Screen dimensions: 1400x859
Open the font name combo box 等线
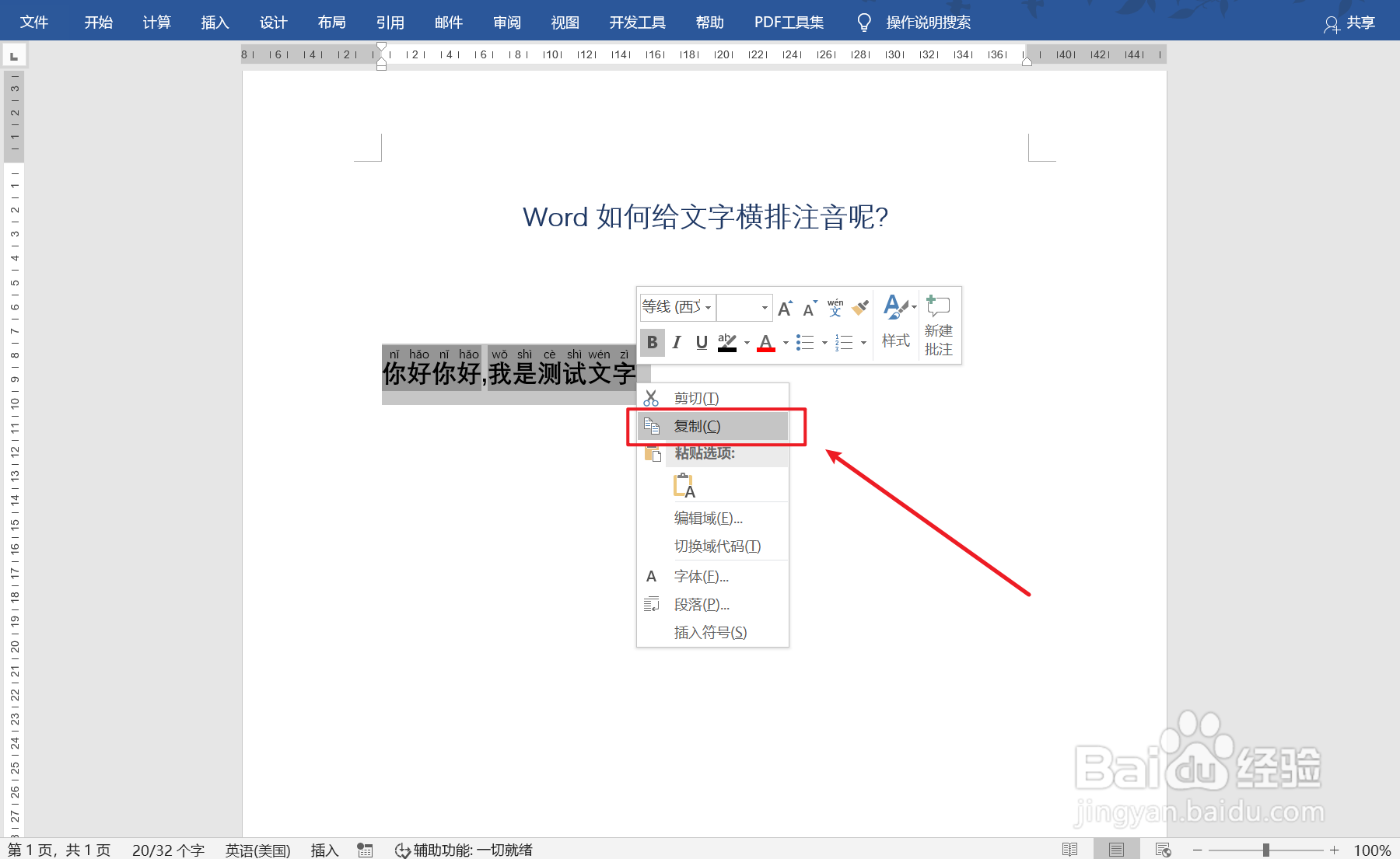pyautogui.click(x=677, y=307)
